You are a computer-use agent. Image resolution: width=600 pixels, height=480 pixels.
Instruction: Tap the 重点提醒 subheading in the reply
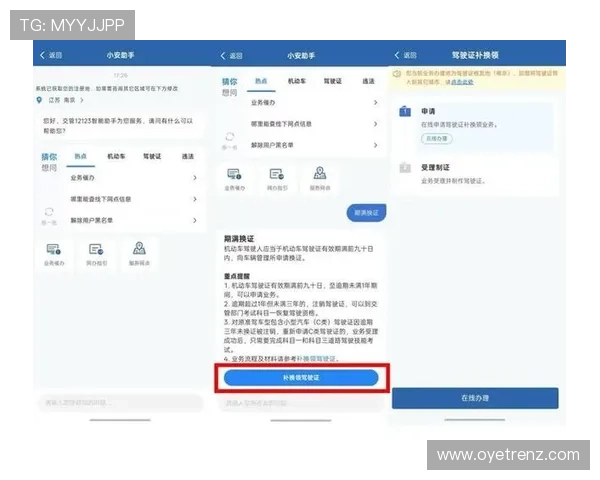(x=237, y=276)
